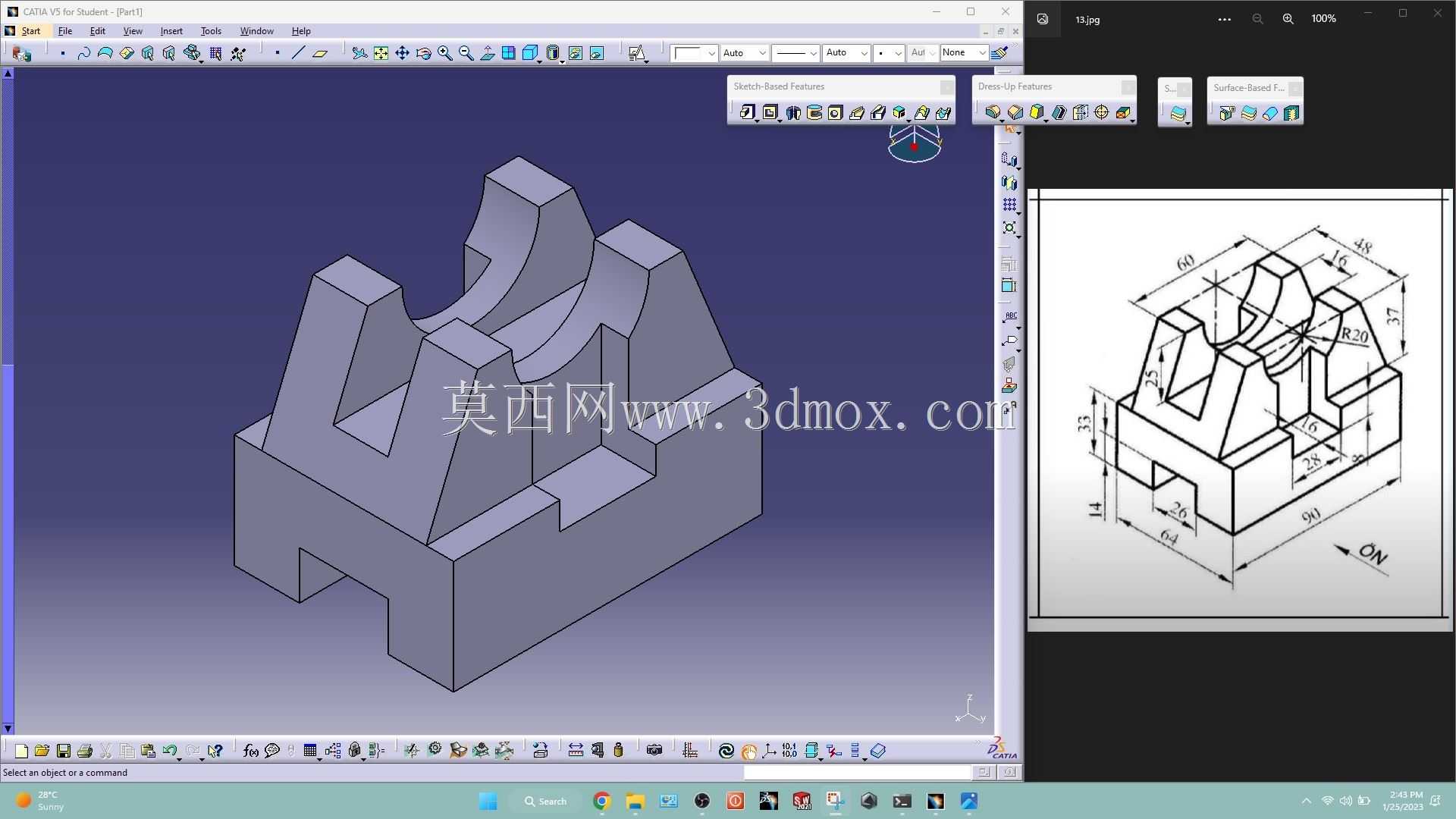Select the Multi-sections Solid tool icon
Screen dimensions: 1456x819
click(922, 112)
